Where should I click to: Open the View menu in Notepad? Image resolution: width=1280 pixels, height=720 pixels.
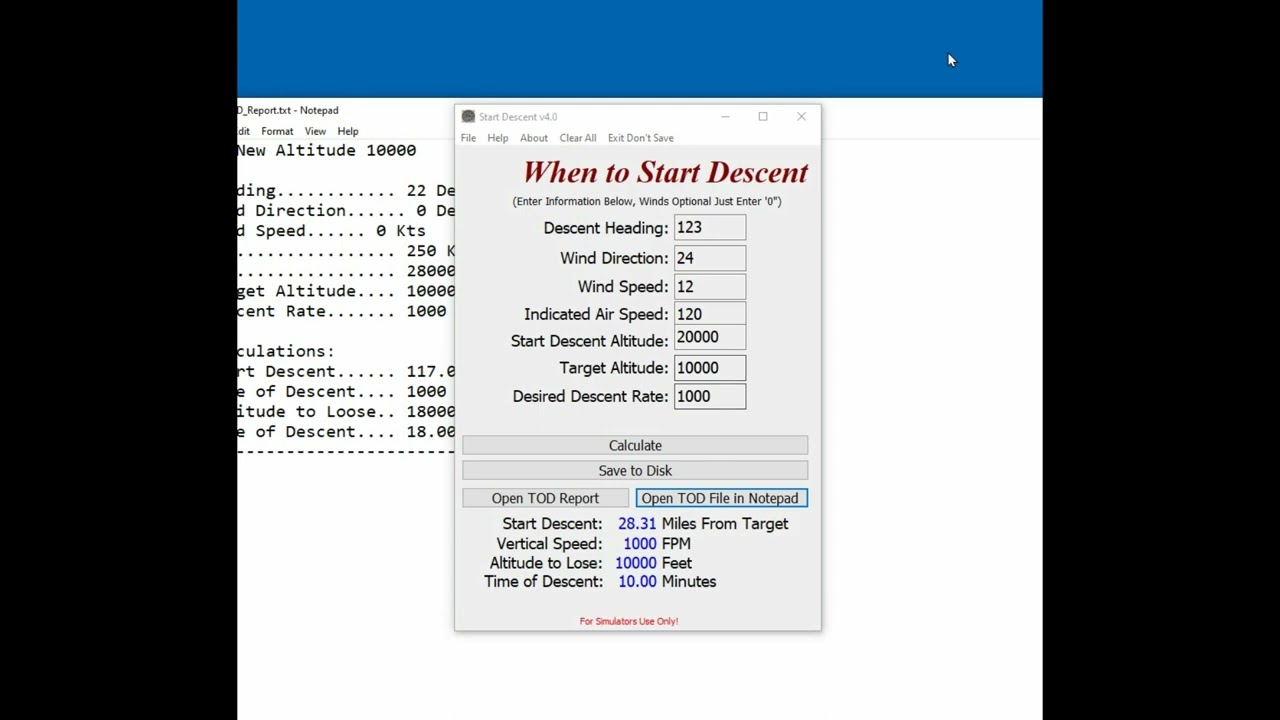[315, 131]
